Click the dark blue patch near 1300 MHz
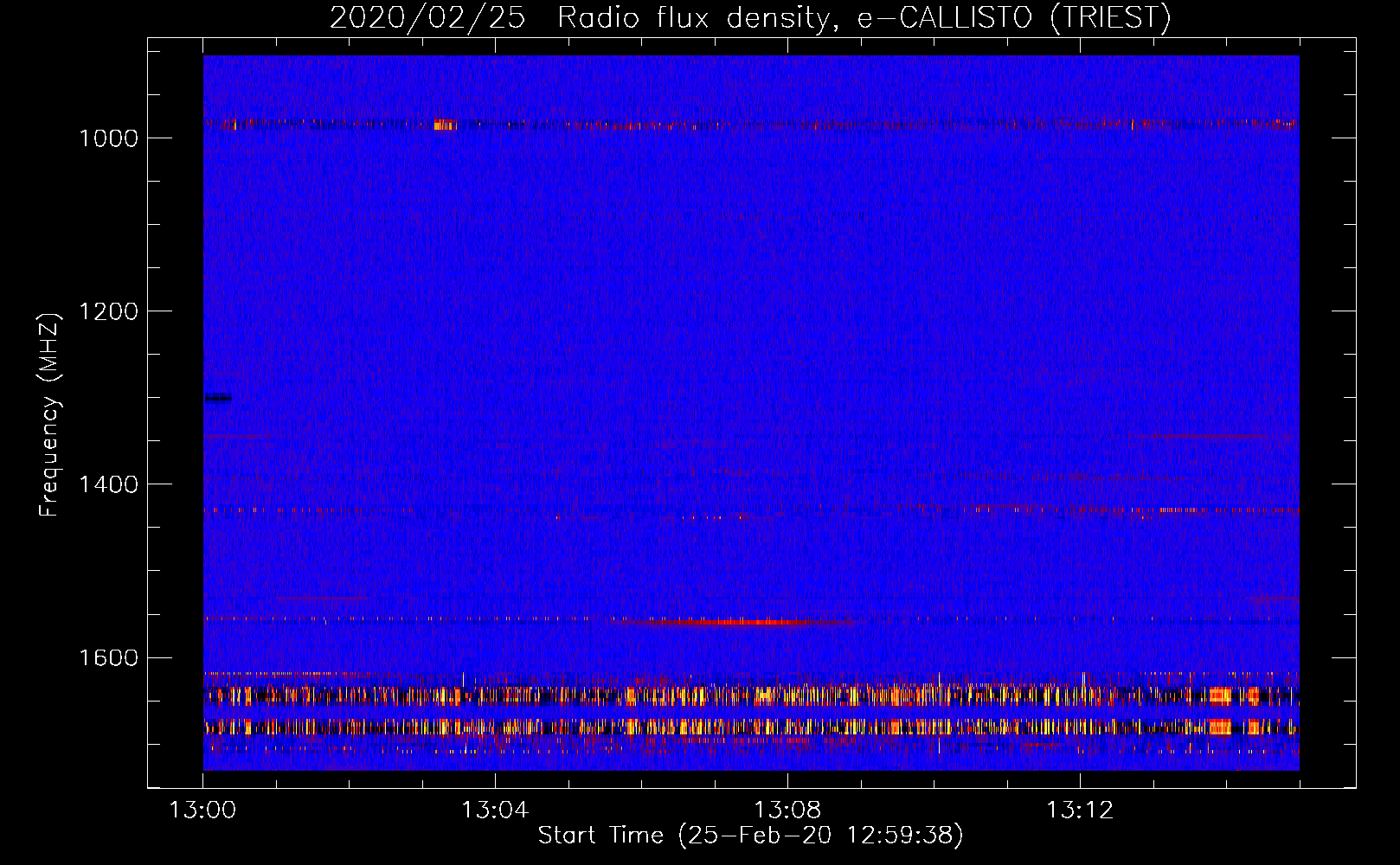 click(218, 398)
